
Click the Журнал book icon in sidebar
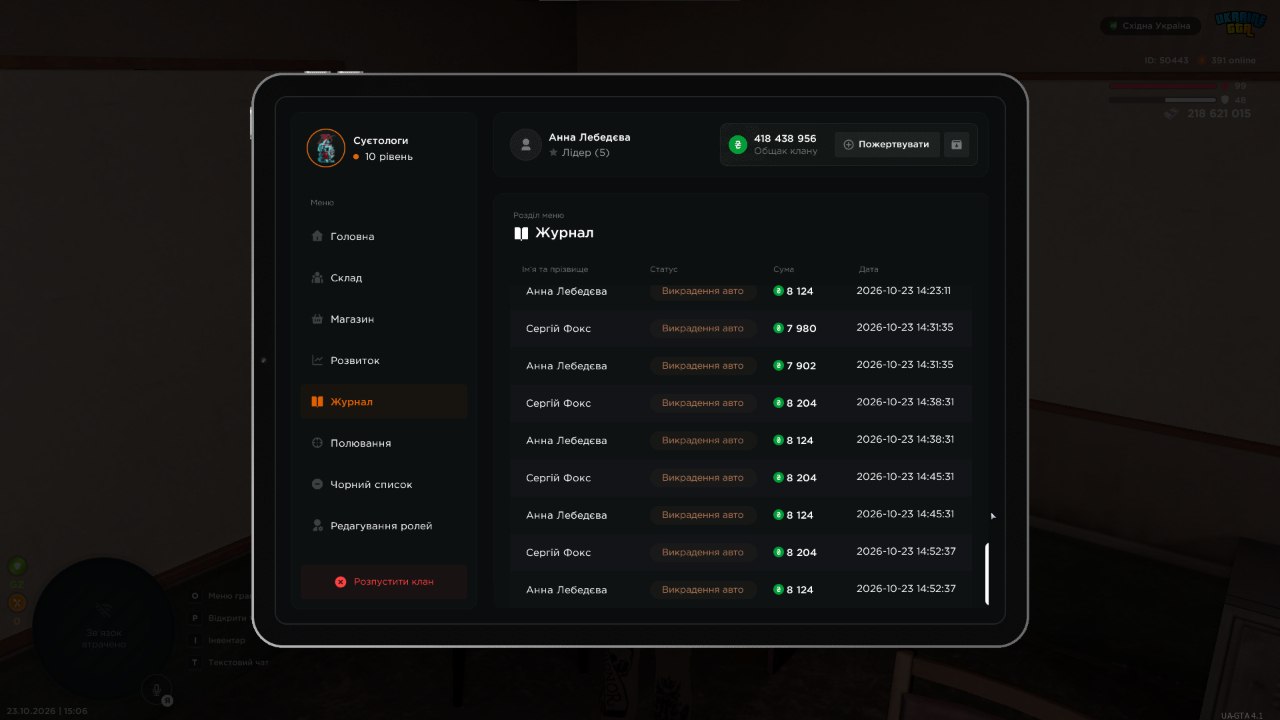pyautogui.click(x=317, y=402)
